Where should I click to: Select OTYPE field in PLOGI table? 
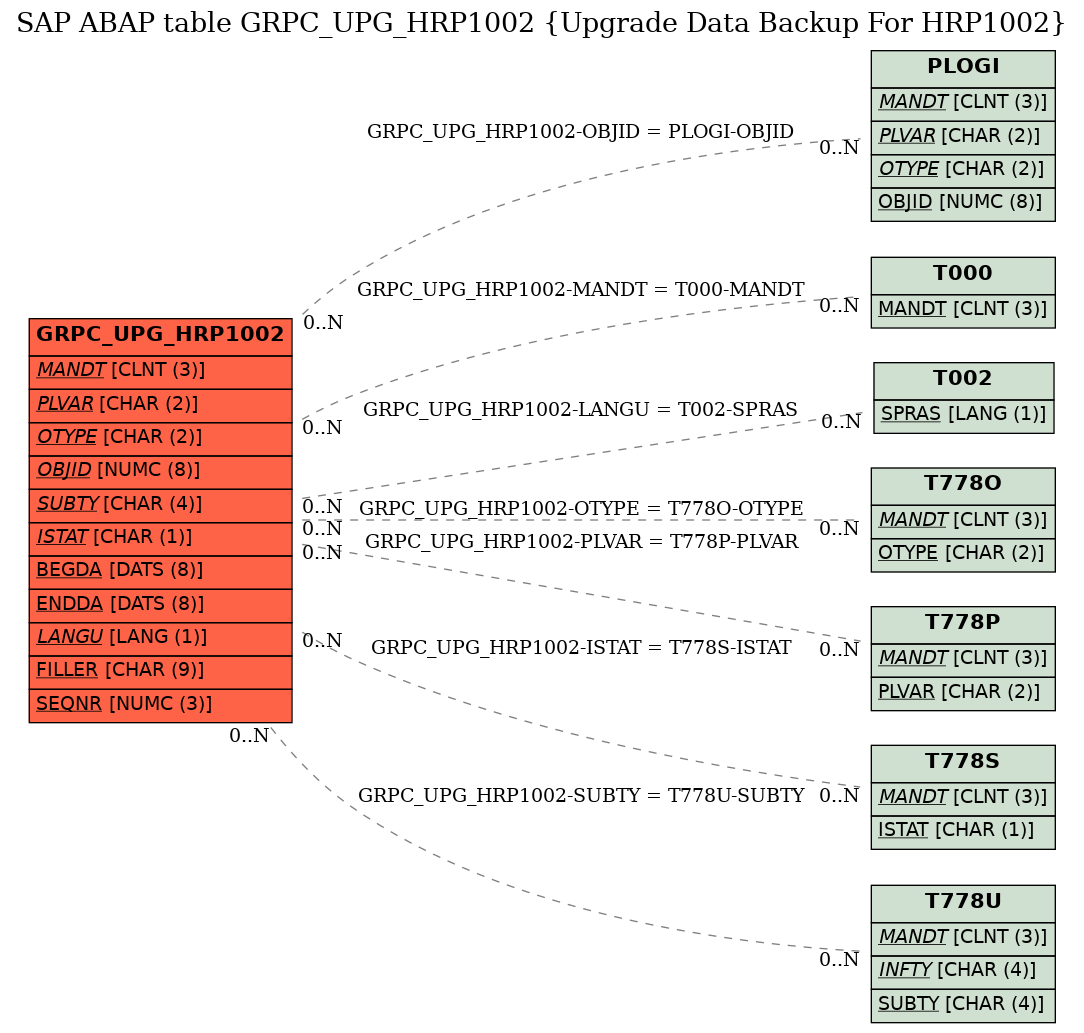[x=963, y=171]
